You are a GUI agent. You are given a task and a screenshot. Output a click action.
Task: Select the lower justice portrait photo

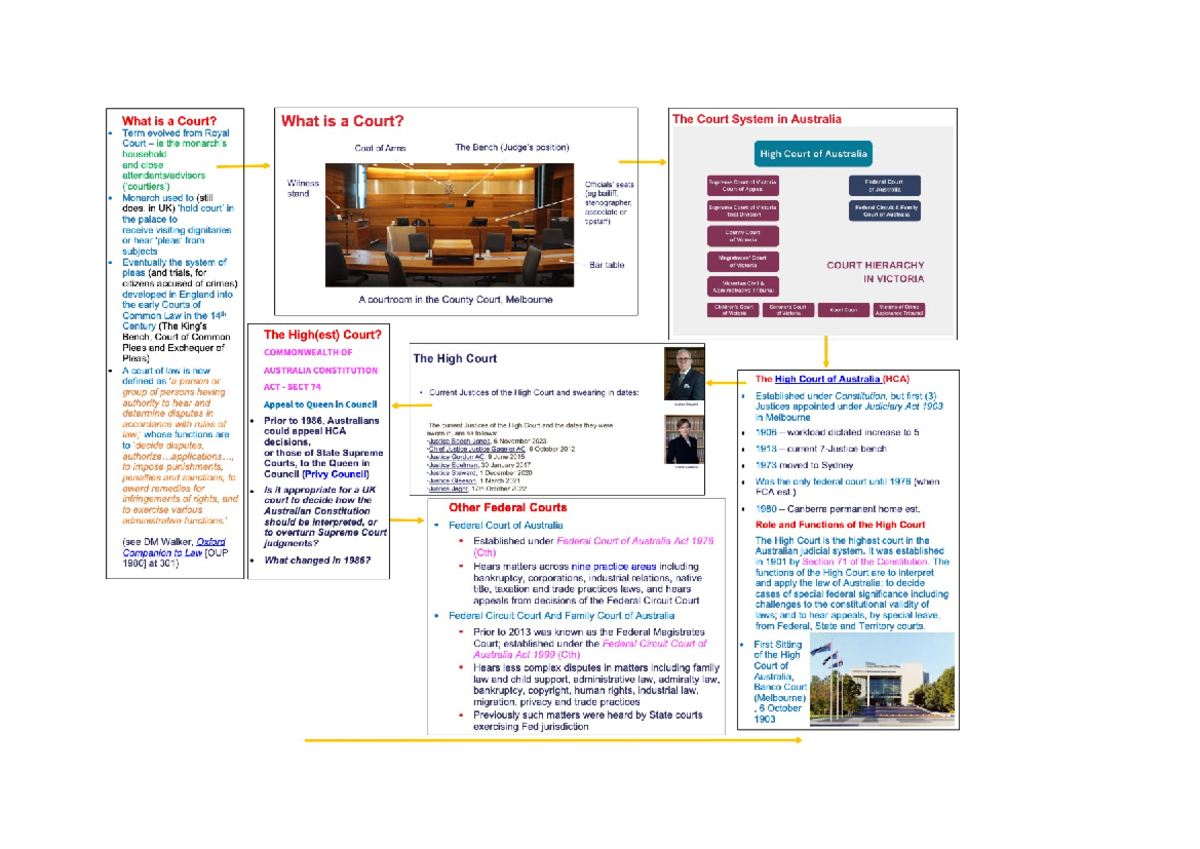click(x=684, y=440)
